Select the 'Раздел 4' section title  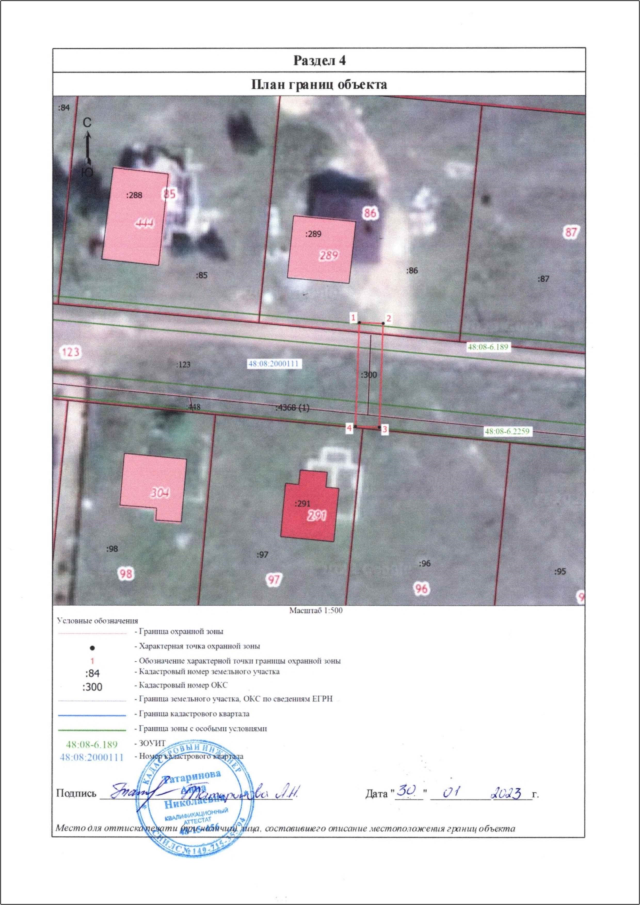click(319, 63)
